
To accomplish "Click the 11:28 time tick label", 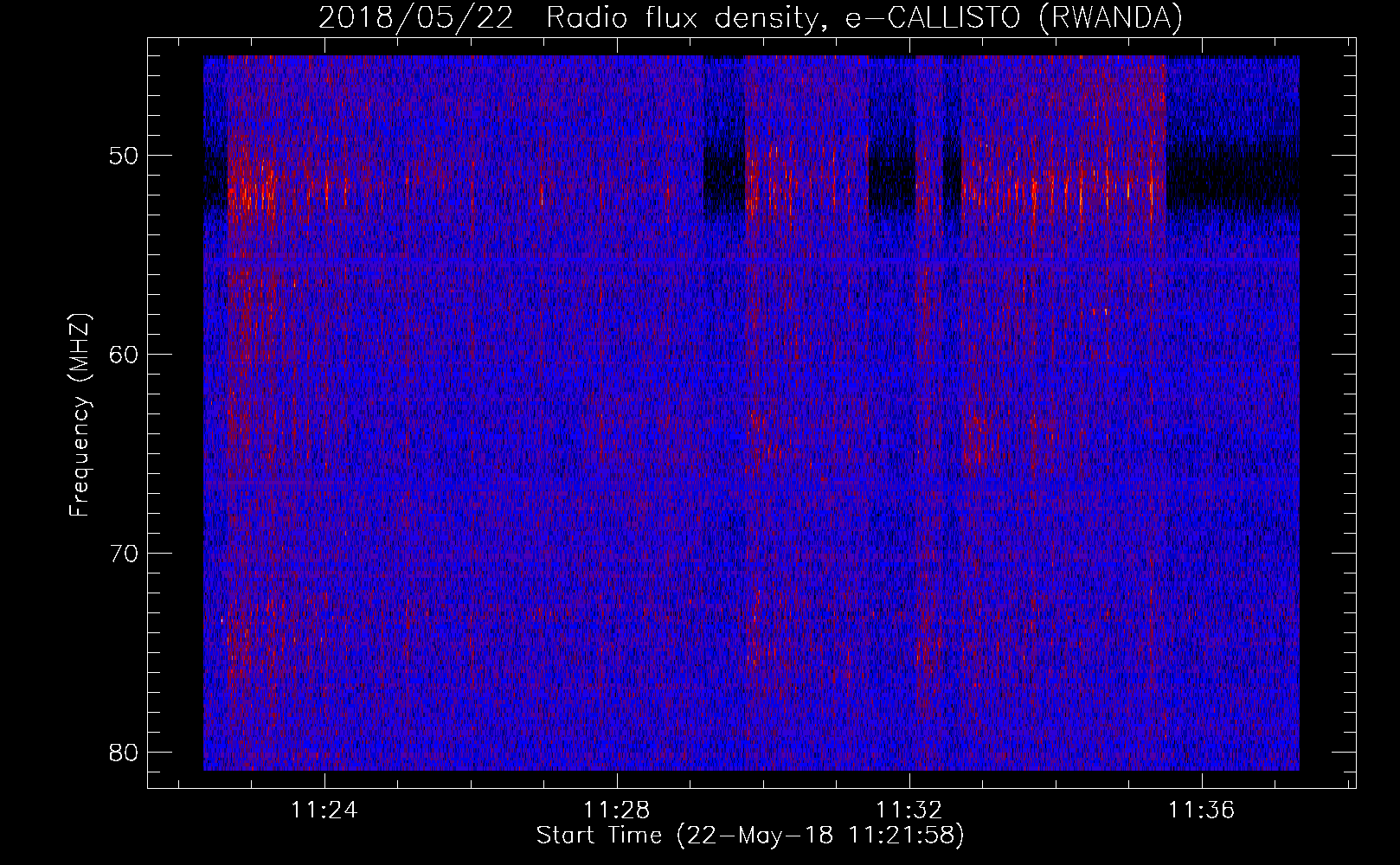I will coord(616,811).
